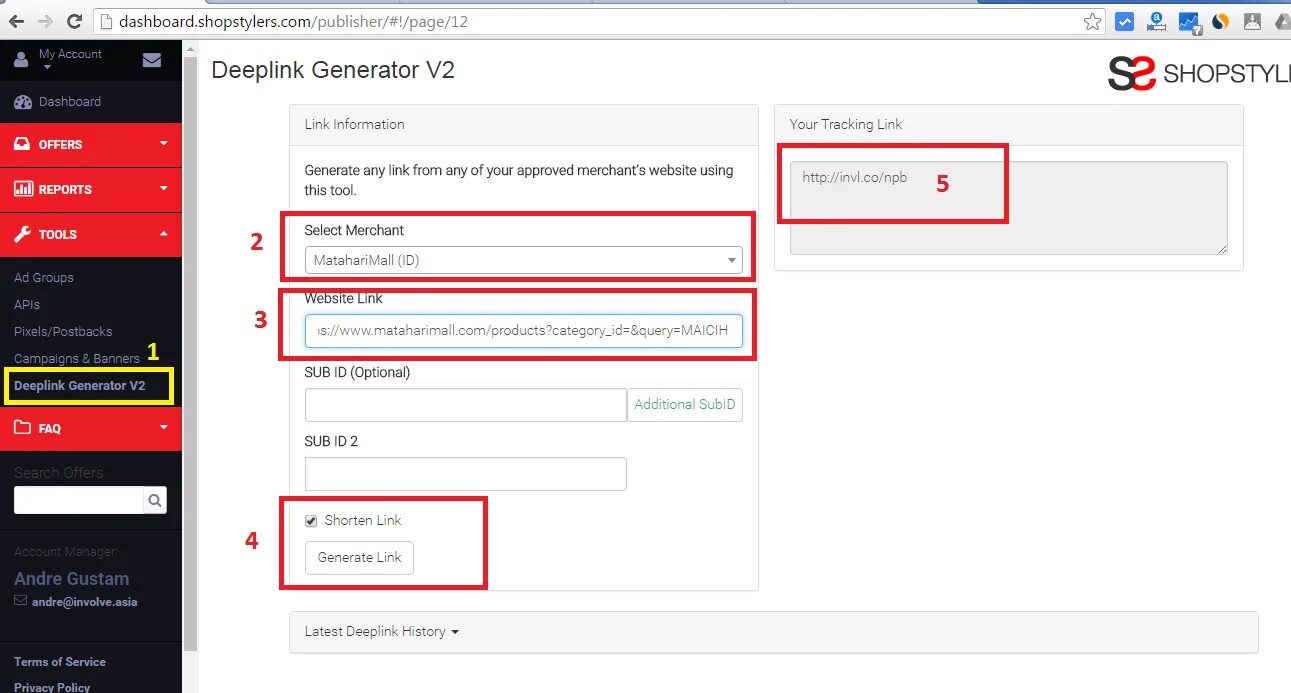Open the Terms of Service link
This screenshot has width=1291, height=693.
pyautogui.click(x=60, y=662)
